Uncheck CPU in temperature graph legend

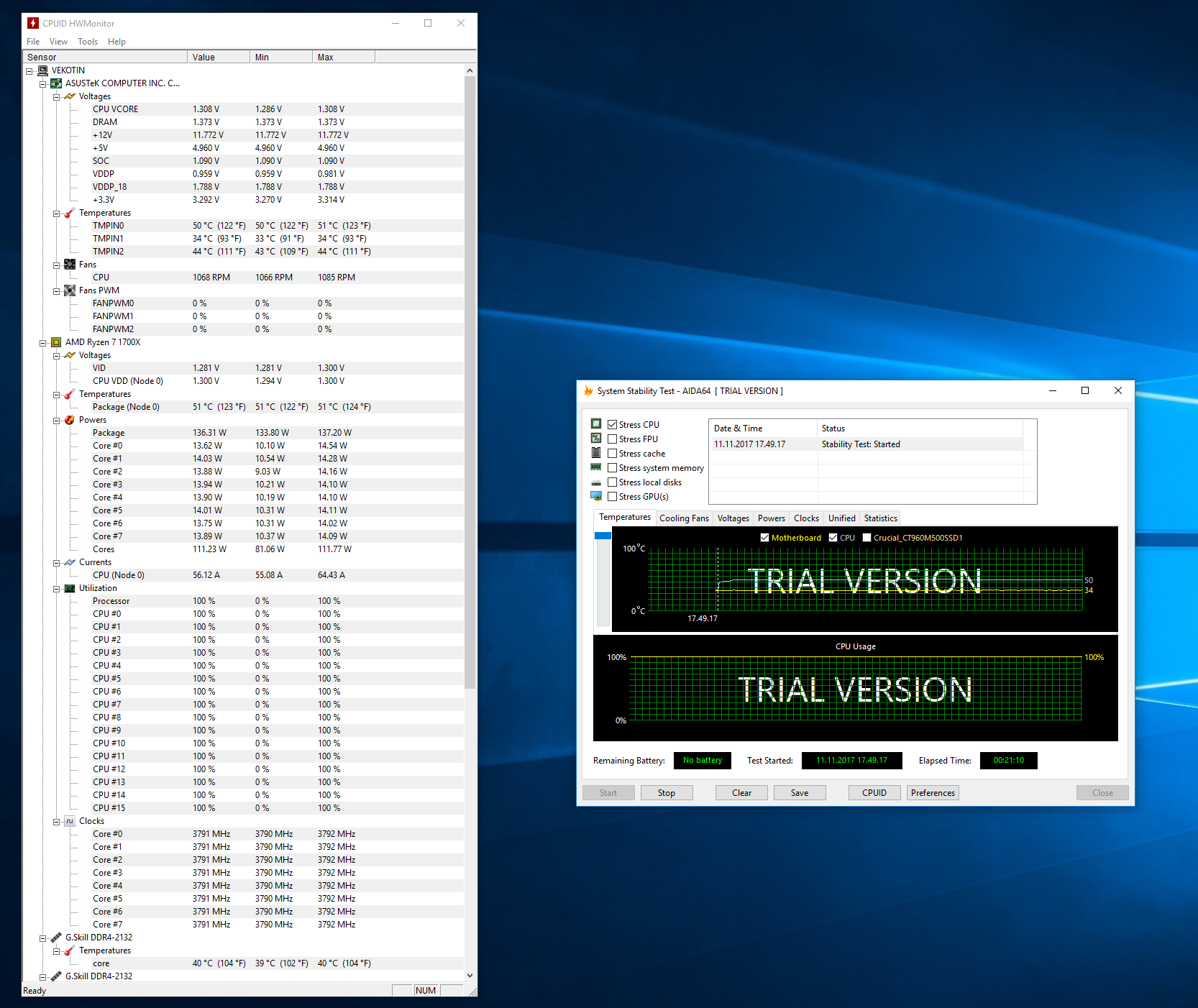pos(833,538)
